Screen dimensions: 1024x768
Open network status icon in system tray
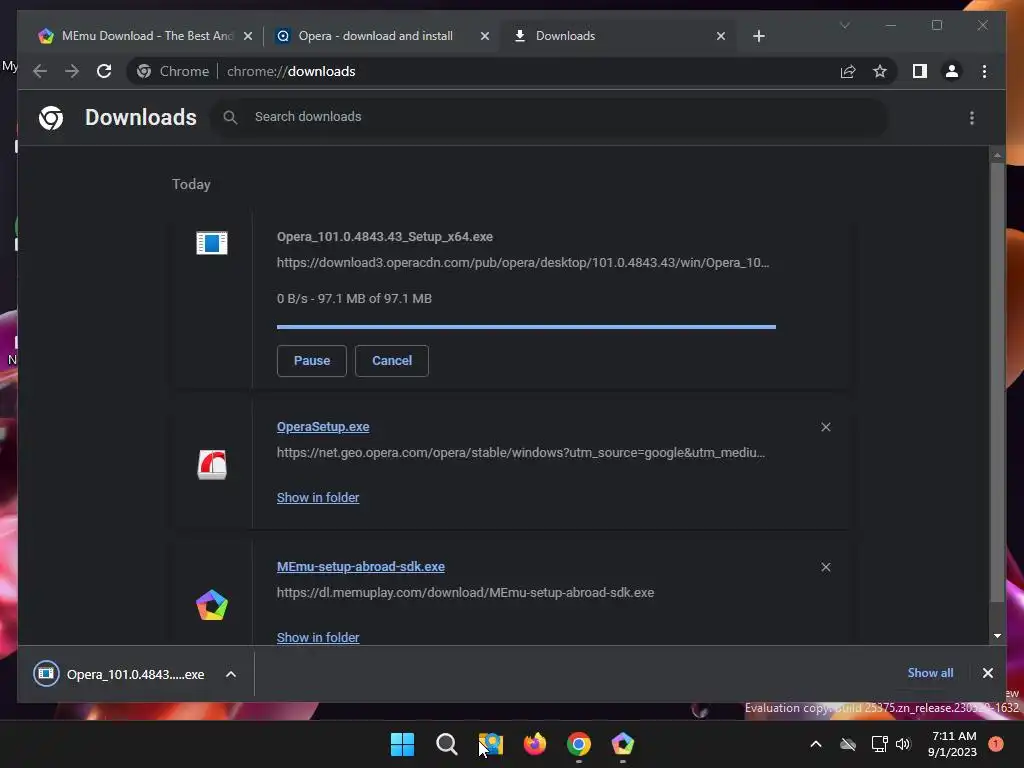[879, 744]
